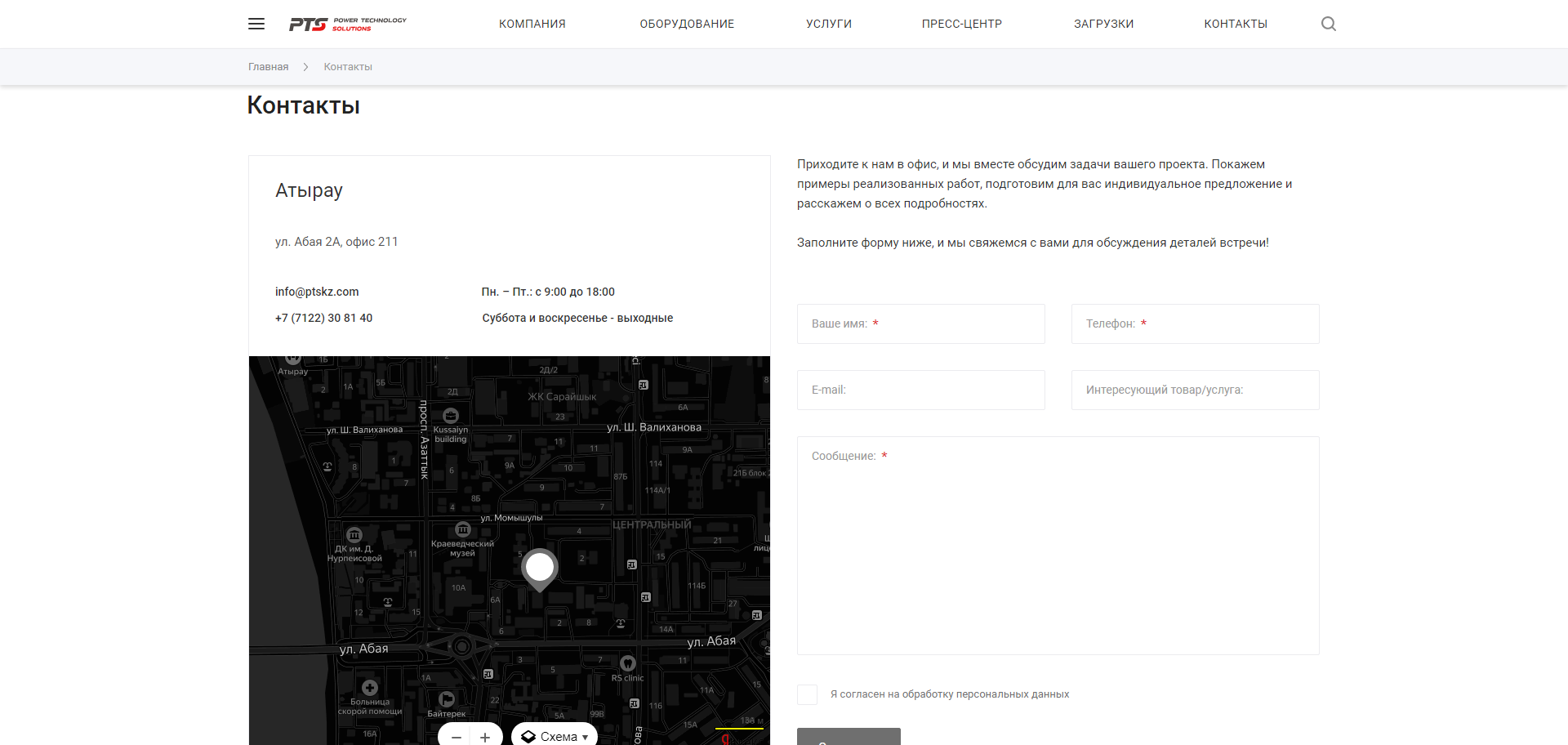The height and width of the screenshot is (745, 1568).
Task: Zoom out the map with minus button
Action: 457,737
